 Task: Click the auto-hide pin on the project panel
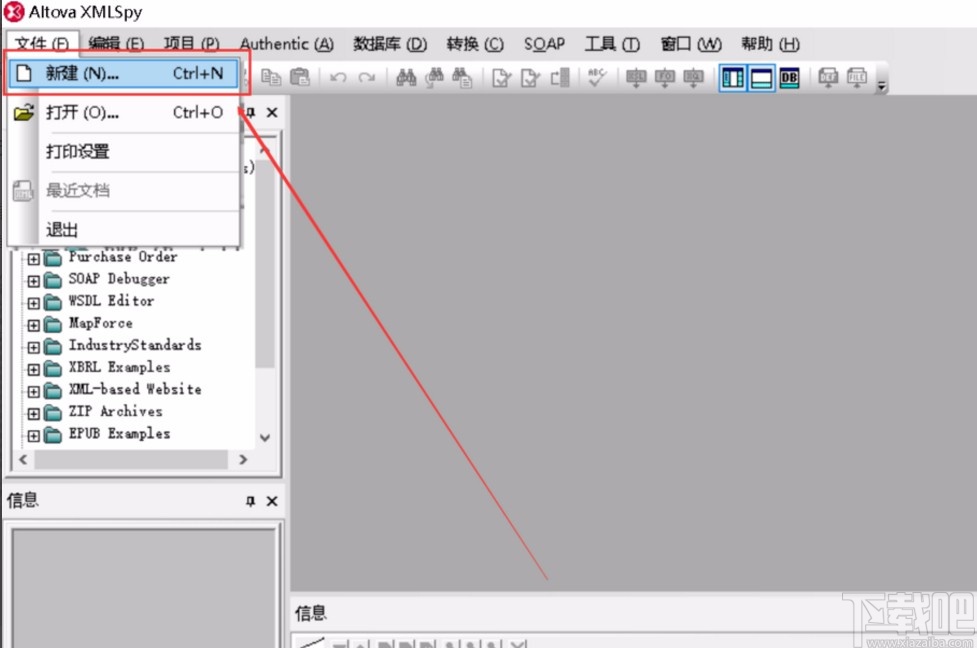pyautogui.click(x=250, y=112)
